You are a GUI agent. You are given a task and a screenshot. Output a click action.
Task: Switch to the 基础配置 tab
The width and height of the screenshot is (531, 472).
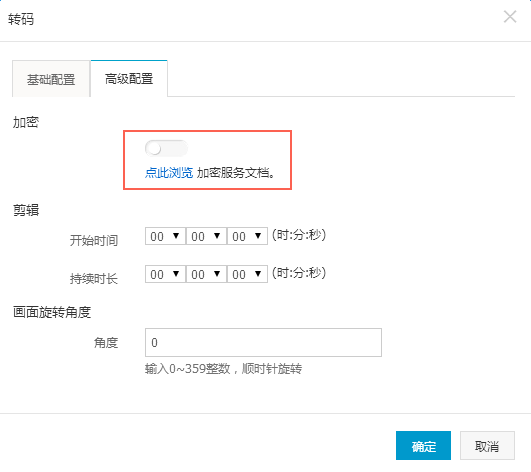click(x=51, y=79)
